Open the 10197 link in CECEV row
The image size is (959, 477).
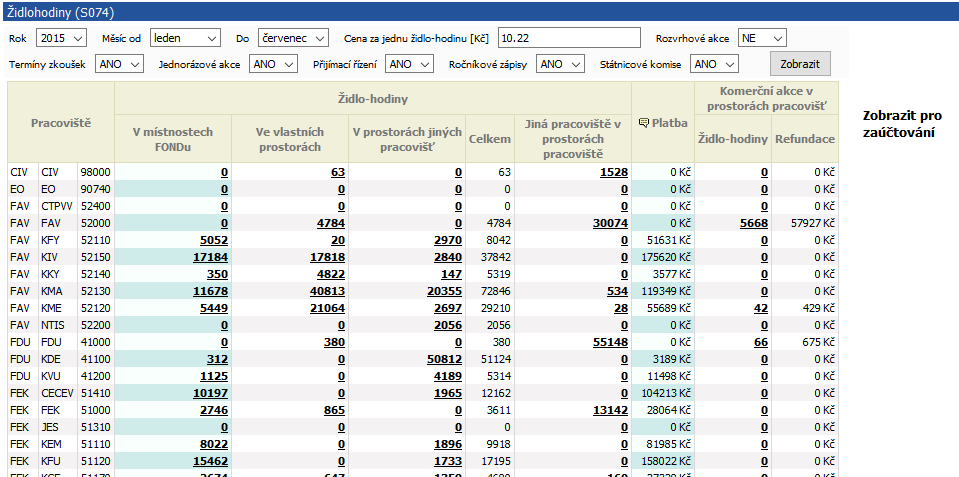point(210,393)
